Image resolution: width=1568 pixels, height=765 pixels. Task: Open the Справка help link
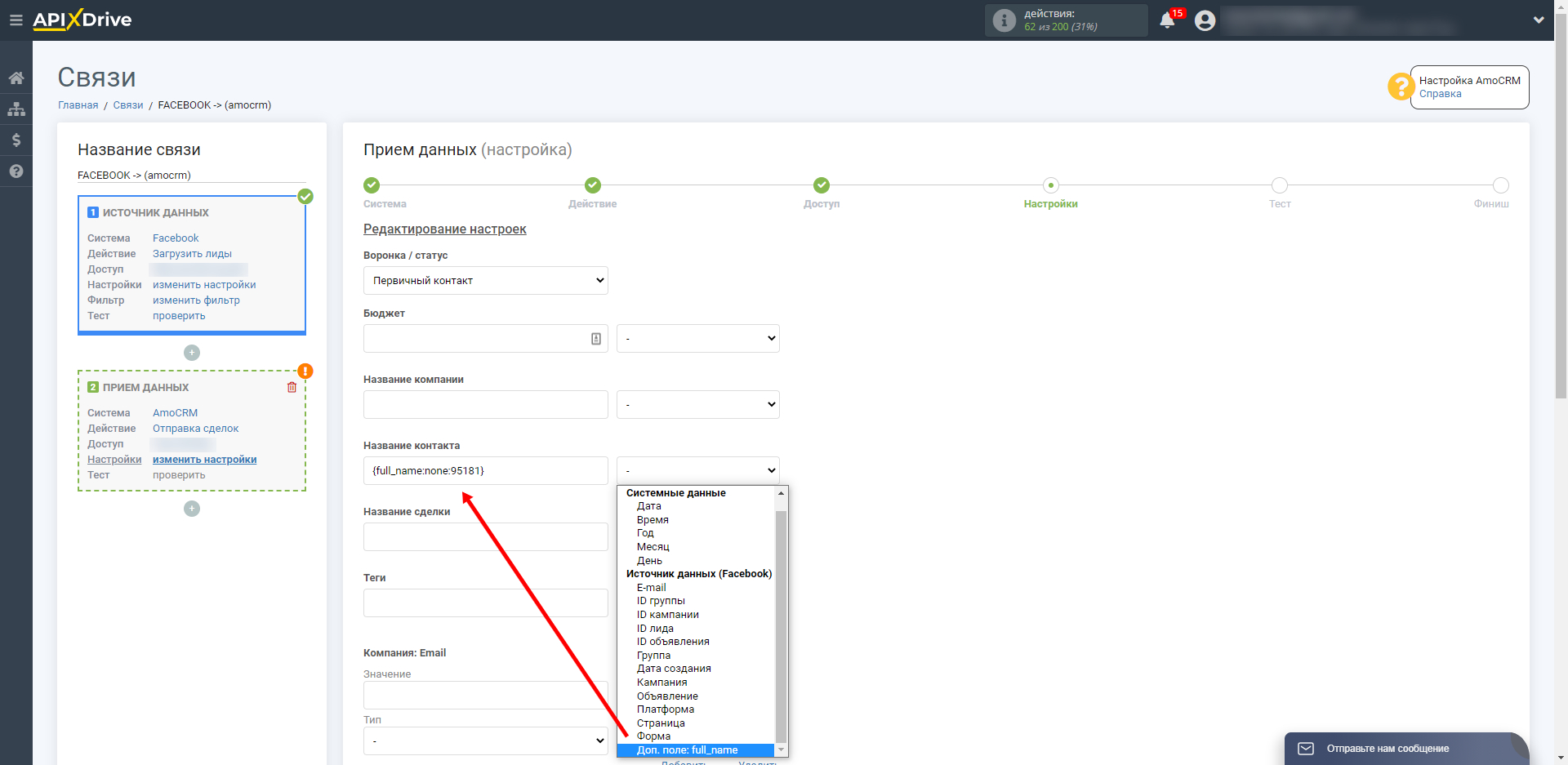click(x=1440, y=94)
